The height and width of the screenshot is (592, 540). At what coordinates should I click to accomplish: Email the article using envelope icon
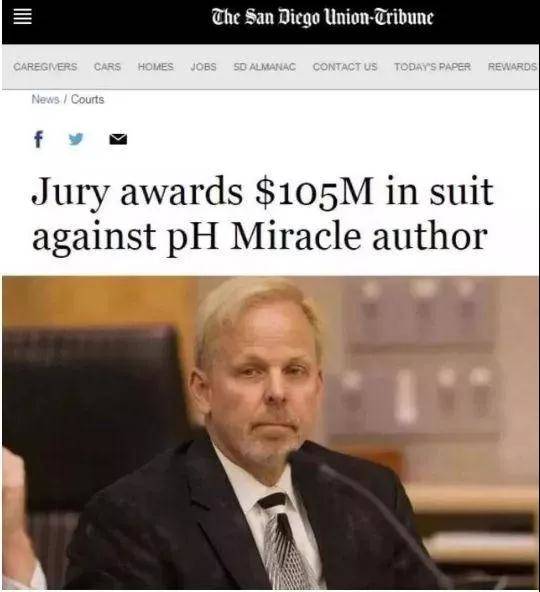click(118, 139)
